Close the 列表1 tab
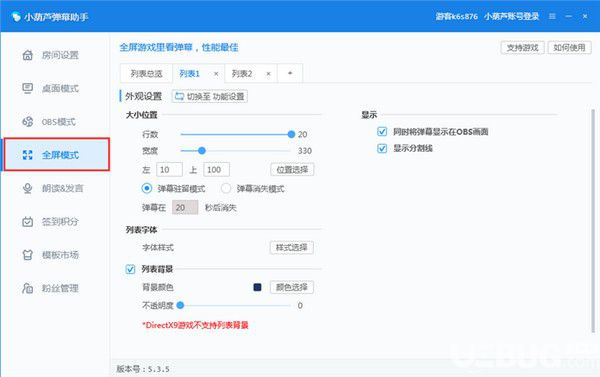 click(x=216, y=74)
